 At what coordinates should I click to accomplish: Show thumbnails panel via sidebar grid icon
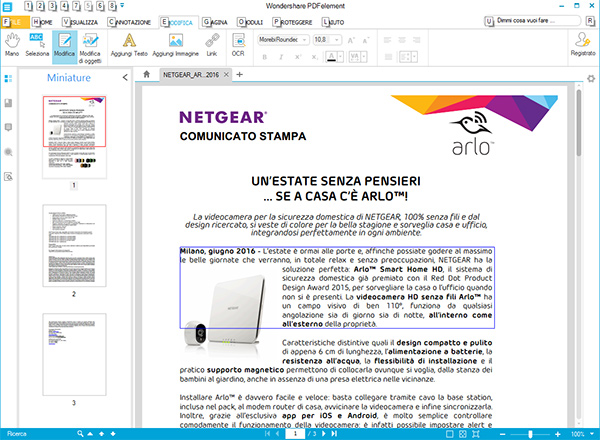(8, 79)
